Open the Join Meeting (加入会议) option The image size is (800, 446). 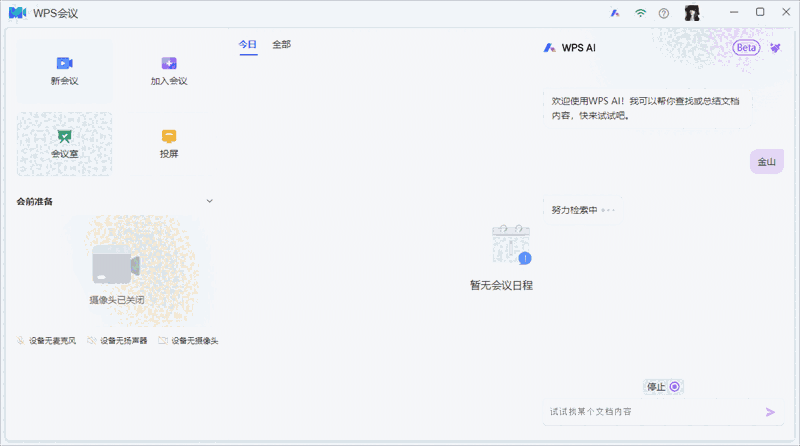pyautogui.click(x=169, y=70)
